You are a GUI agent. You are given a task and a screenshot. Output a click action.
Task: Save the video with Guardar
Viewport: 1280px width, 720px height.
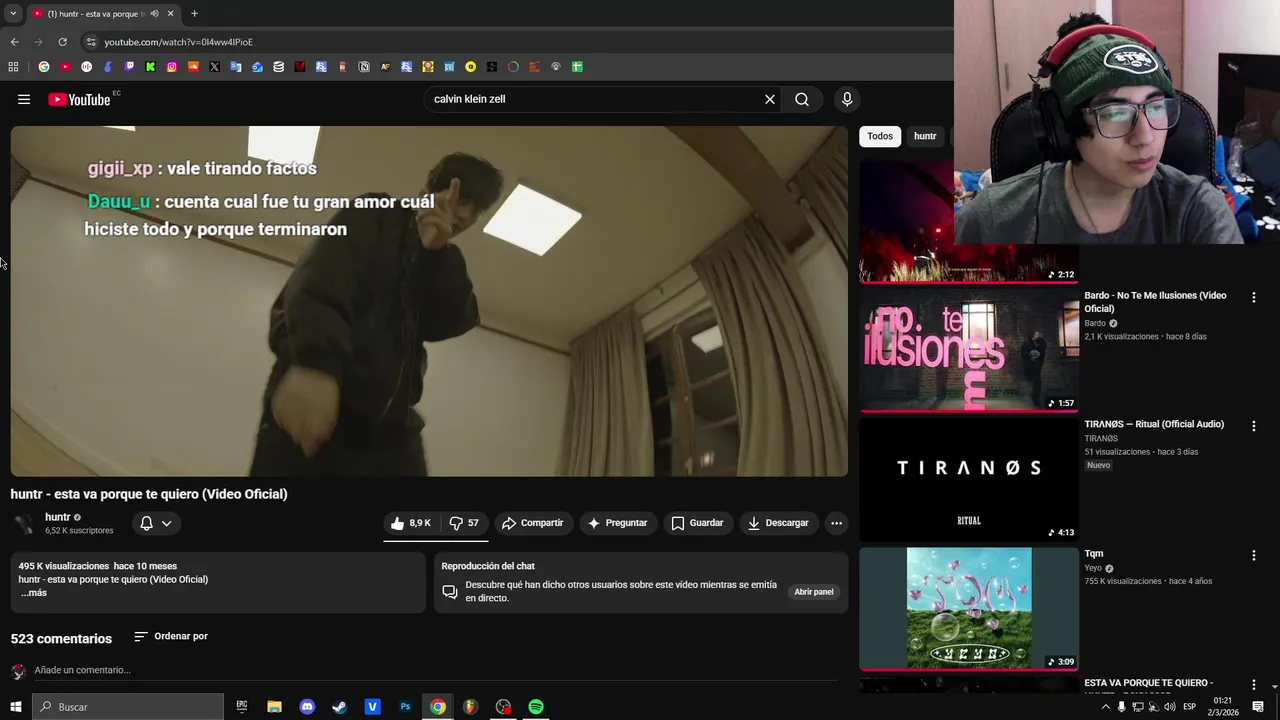click(x=697, y=523)
